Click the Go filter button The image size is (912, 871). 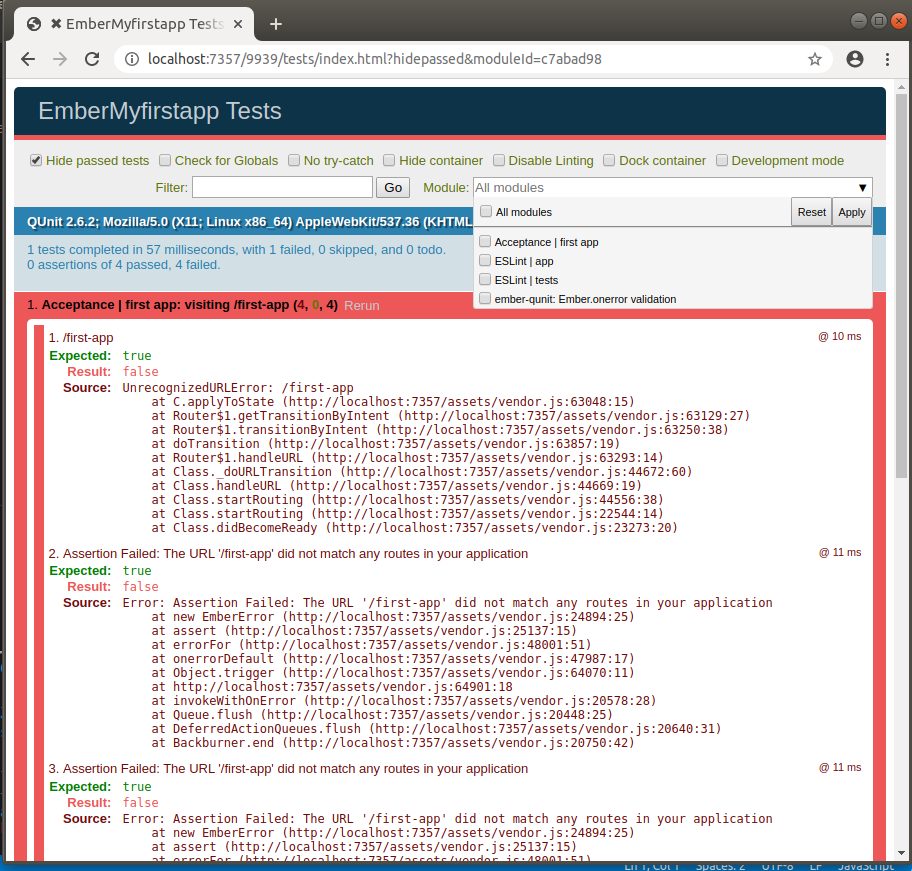393,188
